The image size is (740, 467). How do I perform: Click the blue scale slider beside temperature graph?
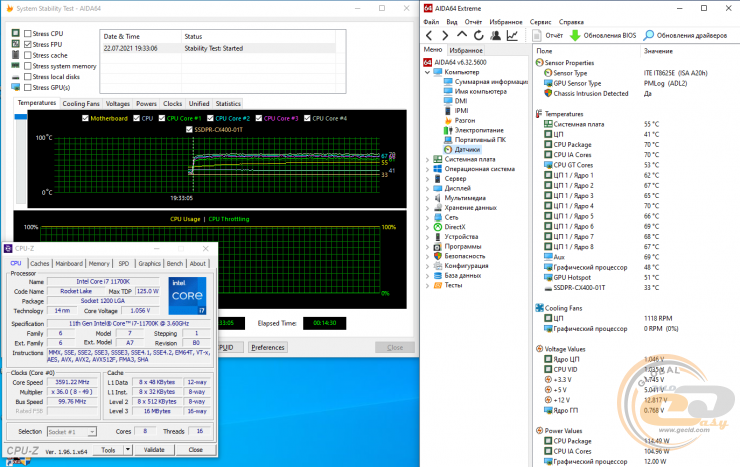point(21,117)
